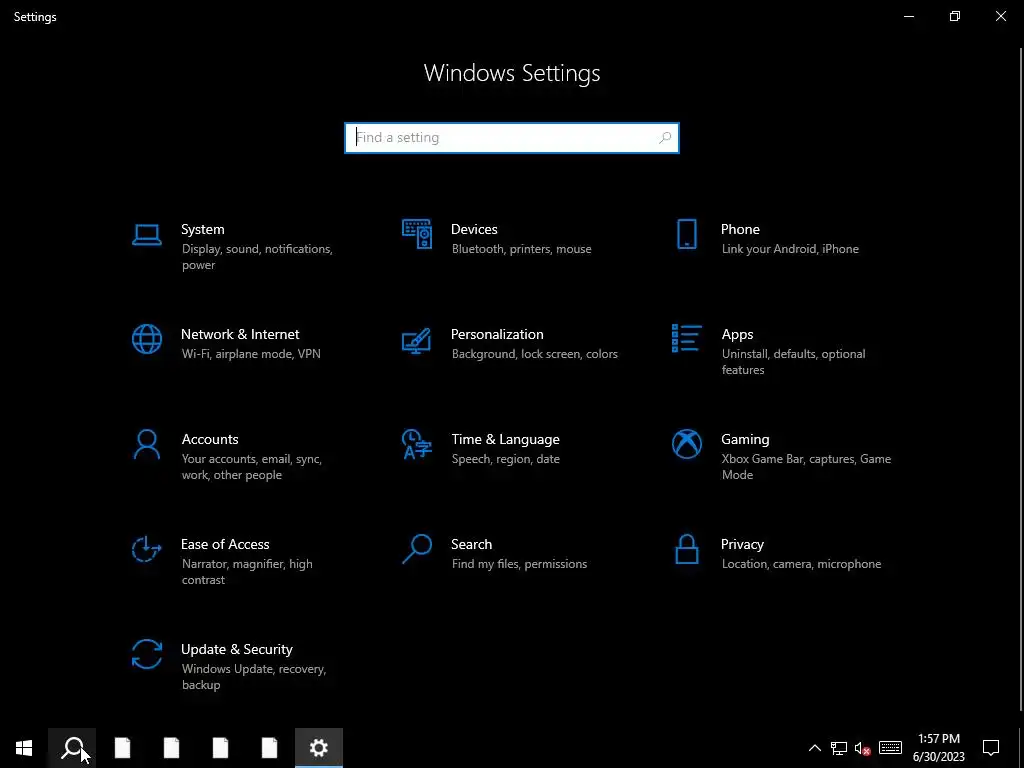The image size is (1024, 768).
Task: Click 'Find my files, permissions' text
Action: pos(519,564)
